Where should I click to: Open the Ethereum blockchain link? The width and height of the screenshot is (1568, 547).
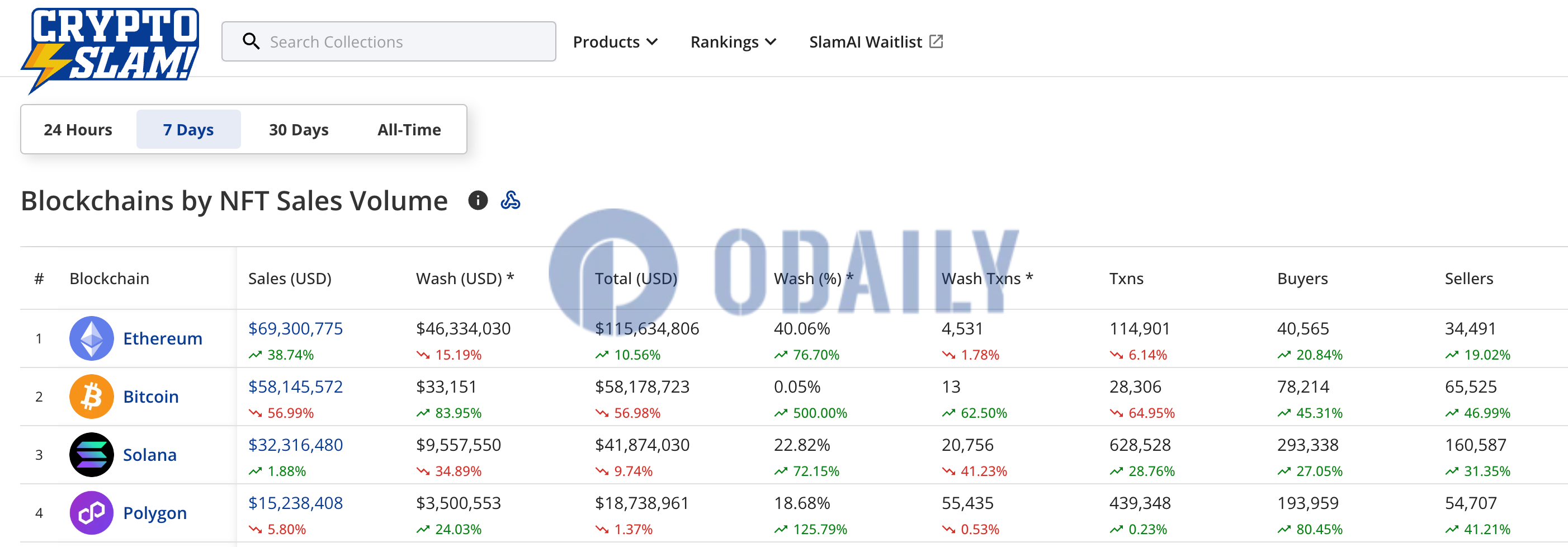[163, 339]
